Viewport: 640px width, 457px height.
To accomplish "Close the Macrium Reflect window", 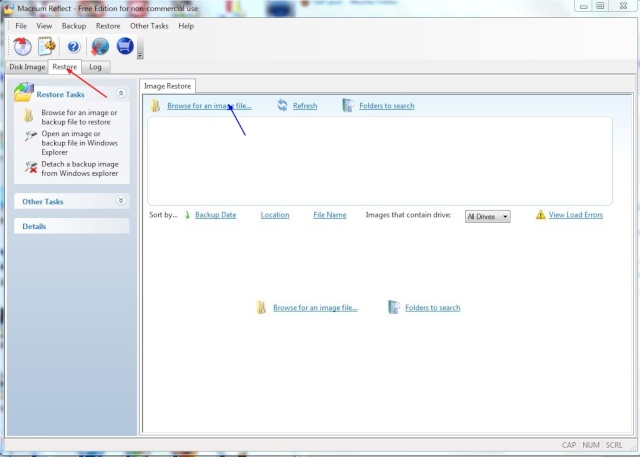I will click(623, 6).
